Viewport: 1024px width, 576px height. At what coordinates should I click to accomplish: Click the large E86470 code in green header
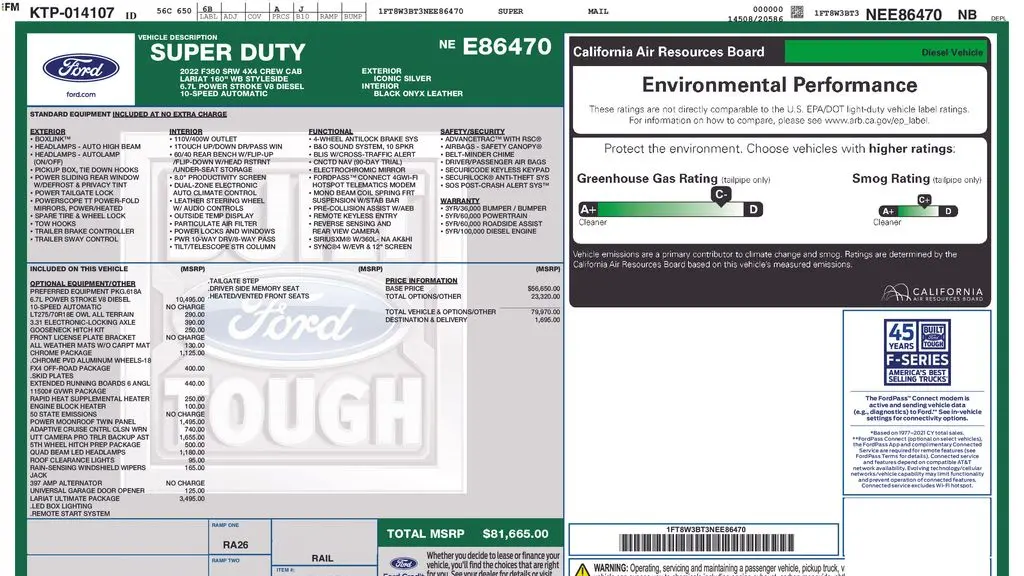[x=507, y=46]
